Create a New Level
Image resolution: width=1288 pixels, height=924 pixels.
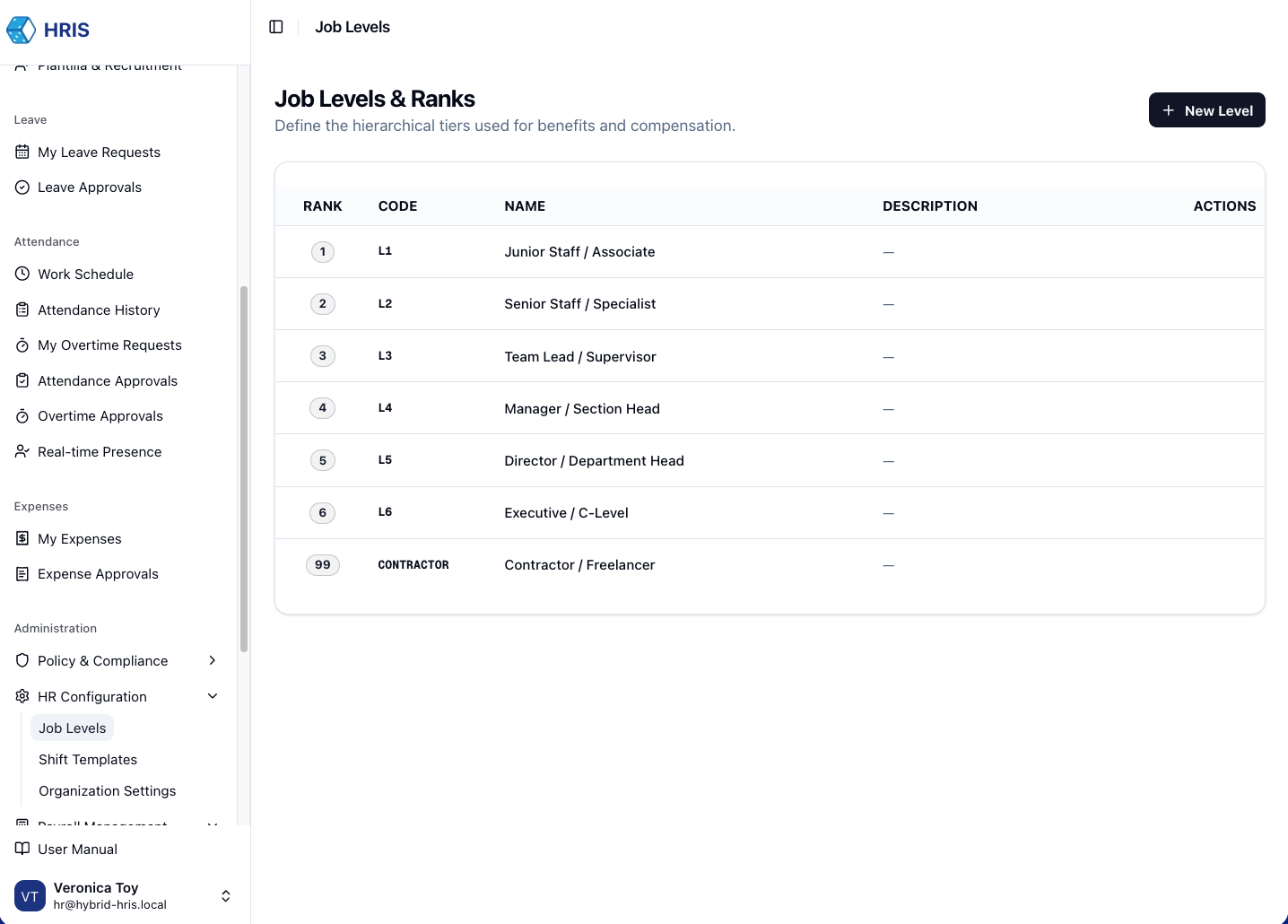tap(1206, 110)
